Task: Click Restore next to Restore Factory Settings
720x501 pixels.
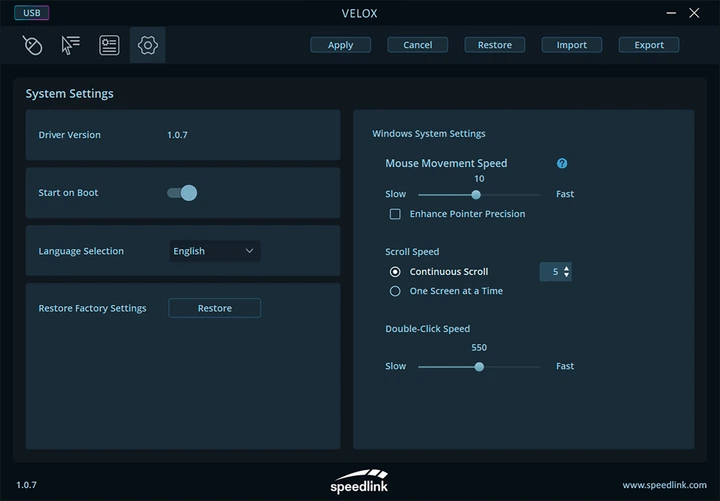Action: [x=214, y=308]
